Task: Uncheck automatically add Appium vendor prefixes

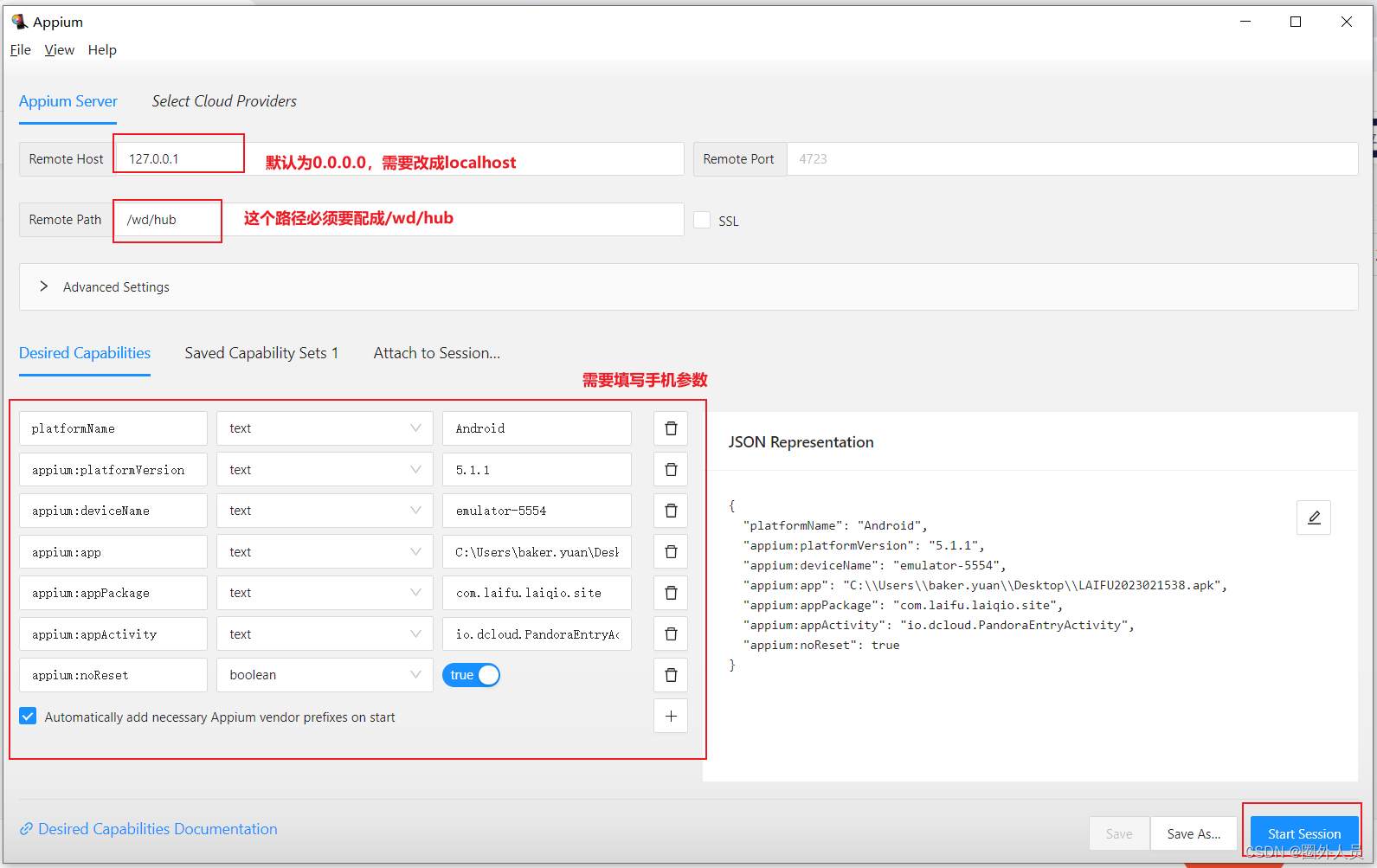Action: [x=28, y=717]
